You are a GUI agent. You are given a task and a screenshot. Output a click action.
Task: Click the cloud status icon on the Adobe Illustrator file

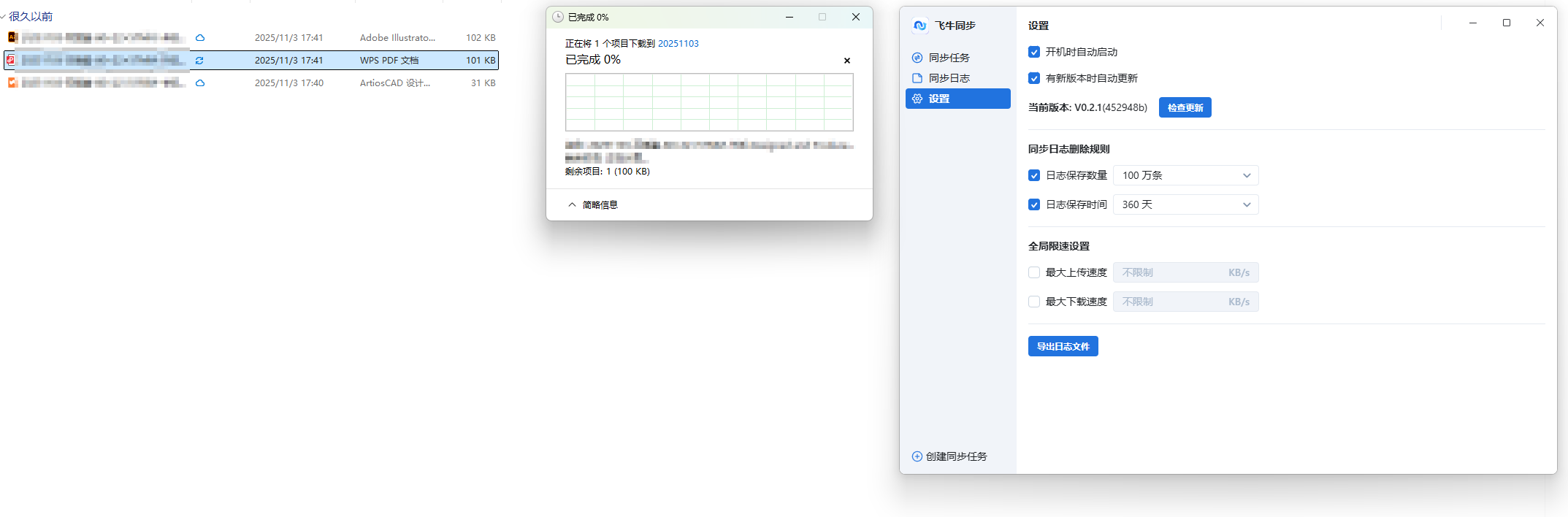click(200, 38)
